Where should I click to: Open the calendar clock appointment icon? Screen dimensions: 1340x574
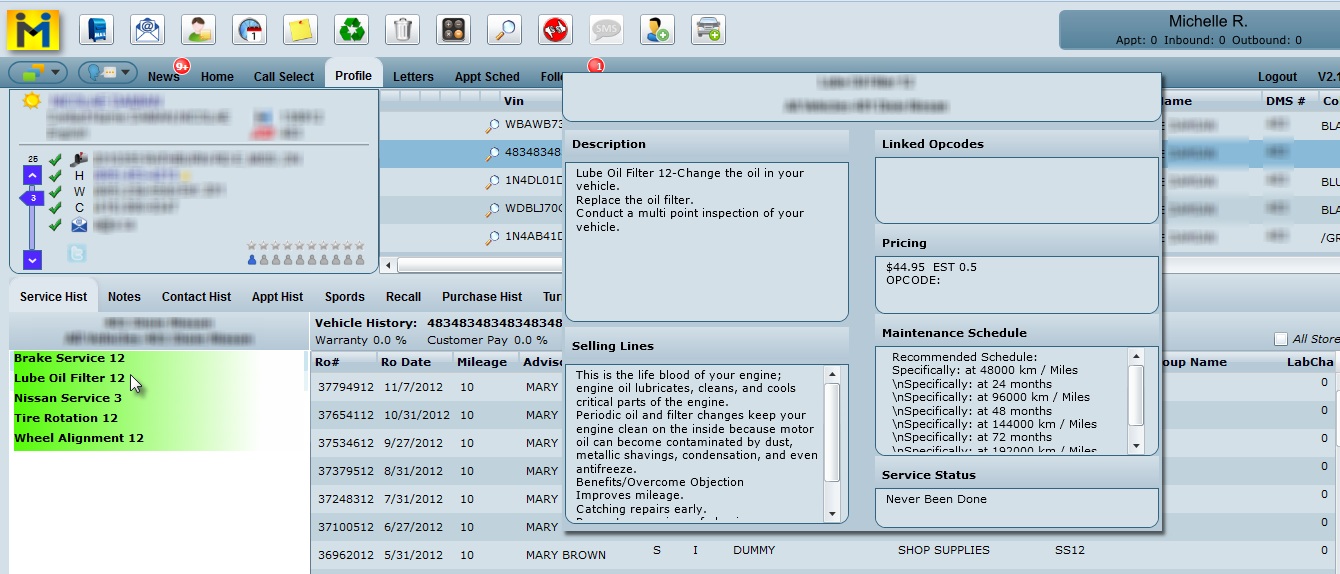point(249,30)
